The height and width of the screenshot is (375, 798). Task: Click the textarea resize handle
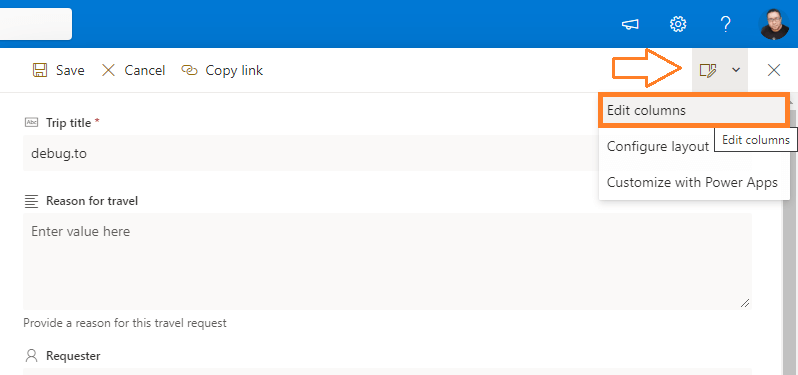point(745,303)
